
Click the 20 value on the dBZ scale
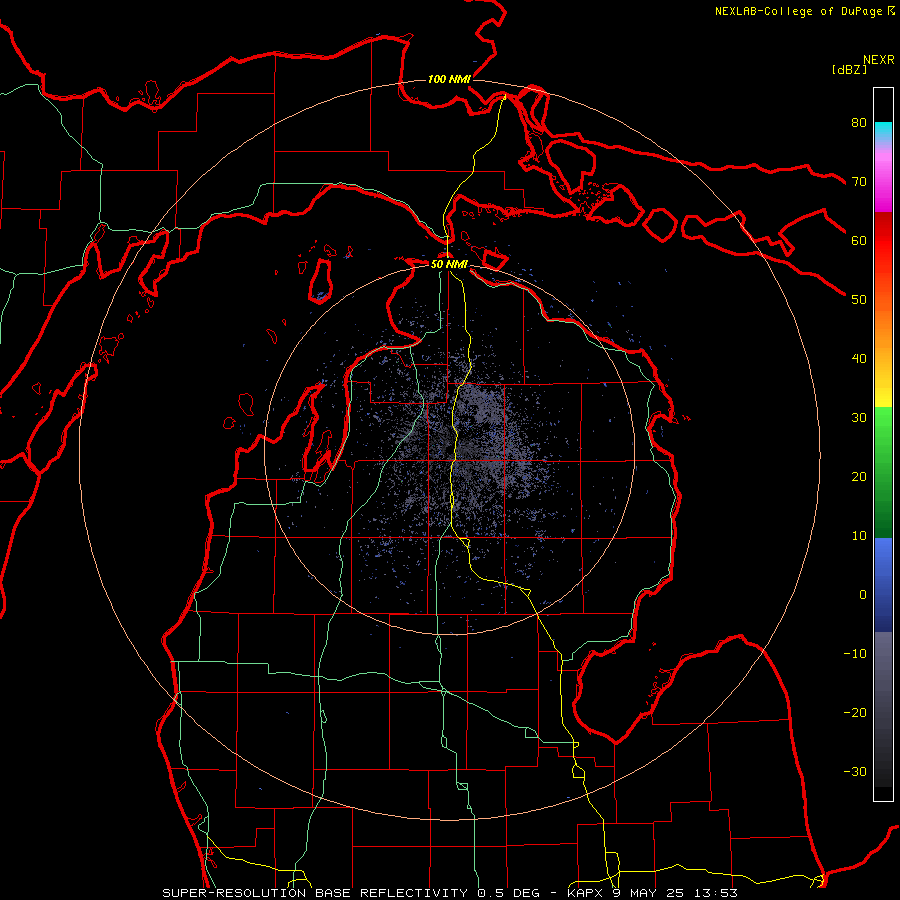point(859,477)
